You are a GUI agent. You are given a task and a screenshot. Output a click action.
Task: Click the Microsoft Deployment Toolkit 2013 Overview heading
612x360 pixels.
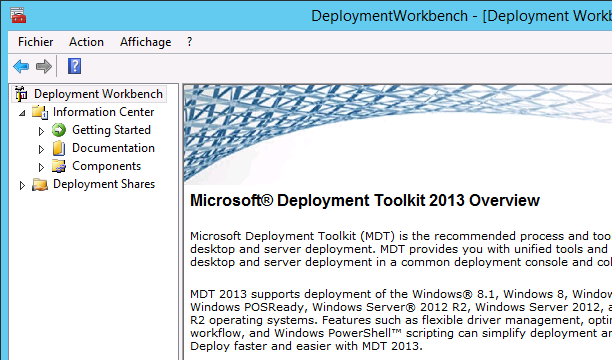point(365,200)
